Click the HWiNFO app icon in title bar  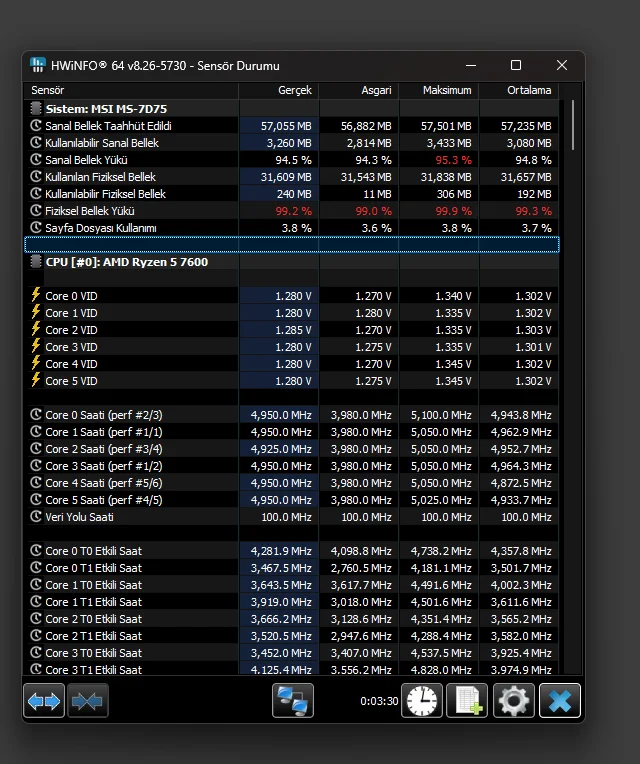pyautogui.click(x=38, y=65)
